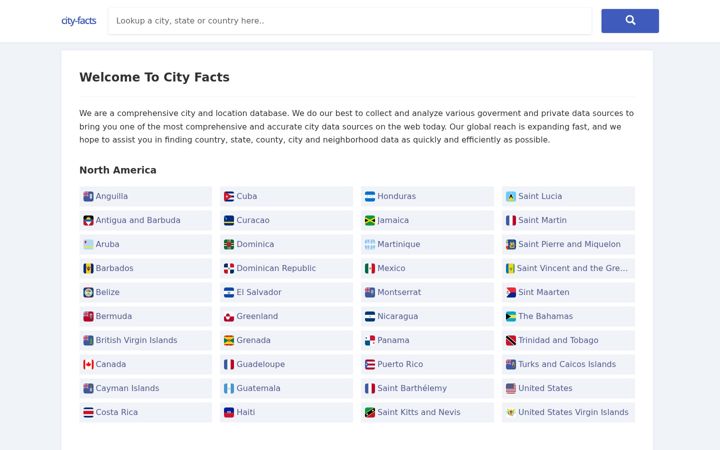
Task: Open the United States Virgin Islands link
Action: [568, 412]
